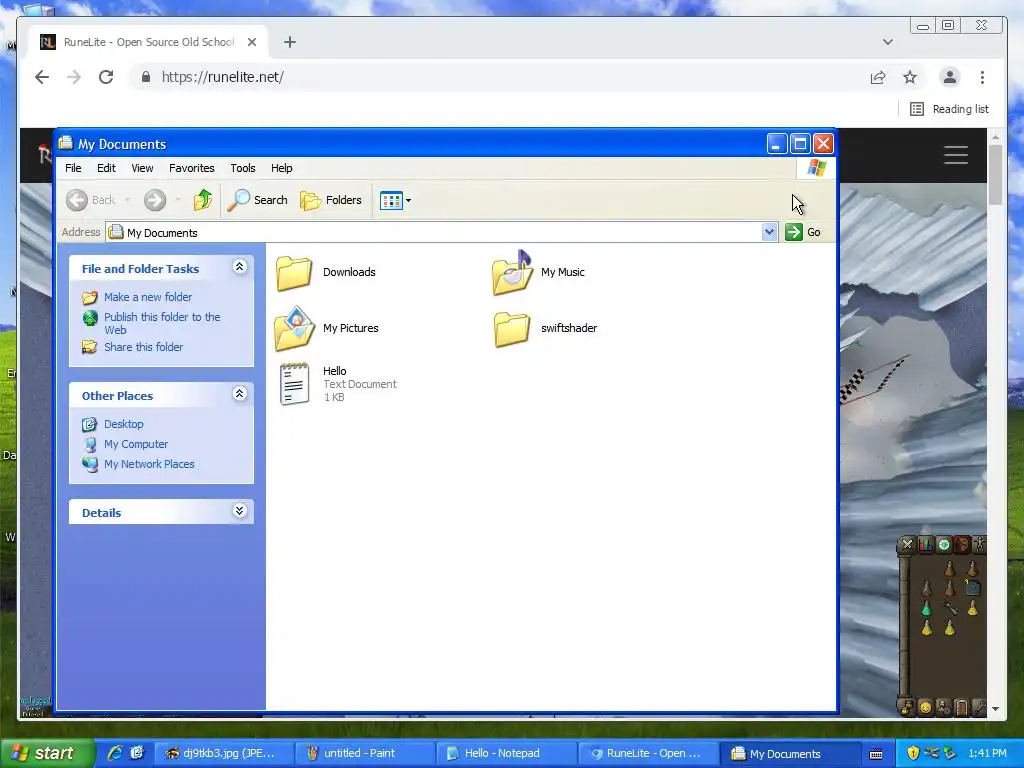The image size is (1024, 768).
Task: Click the smiley face tab icon in game panel
Action: pyautogui.click(x=925, y=707)
